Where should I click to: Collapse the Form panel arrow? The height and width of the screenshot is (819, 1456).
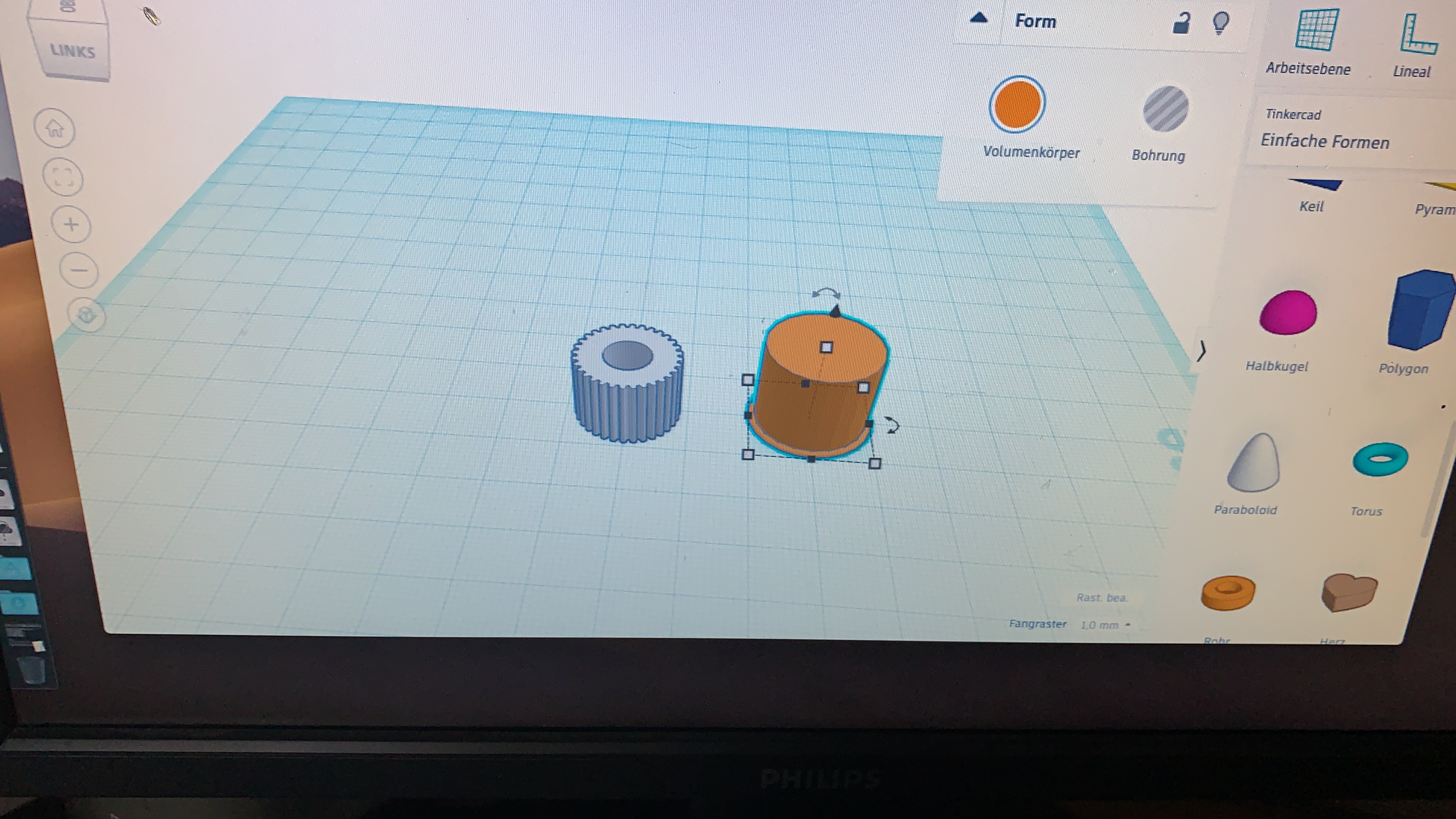coord(978,19)
